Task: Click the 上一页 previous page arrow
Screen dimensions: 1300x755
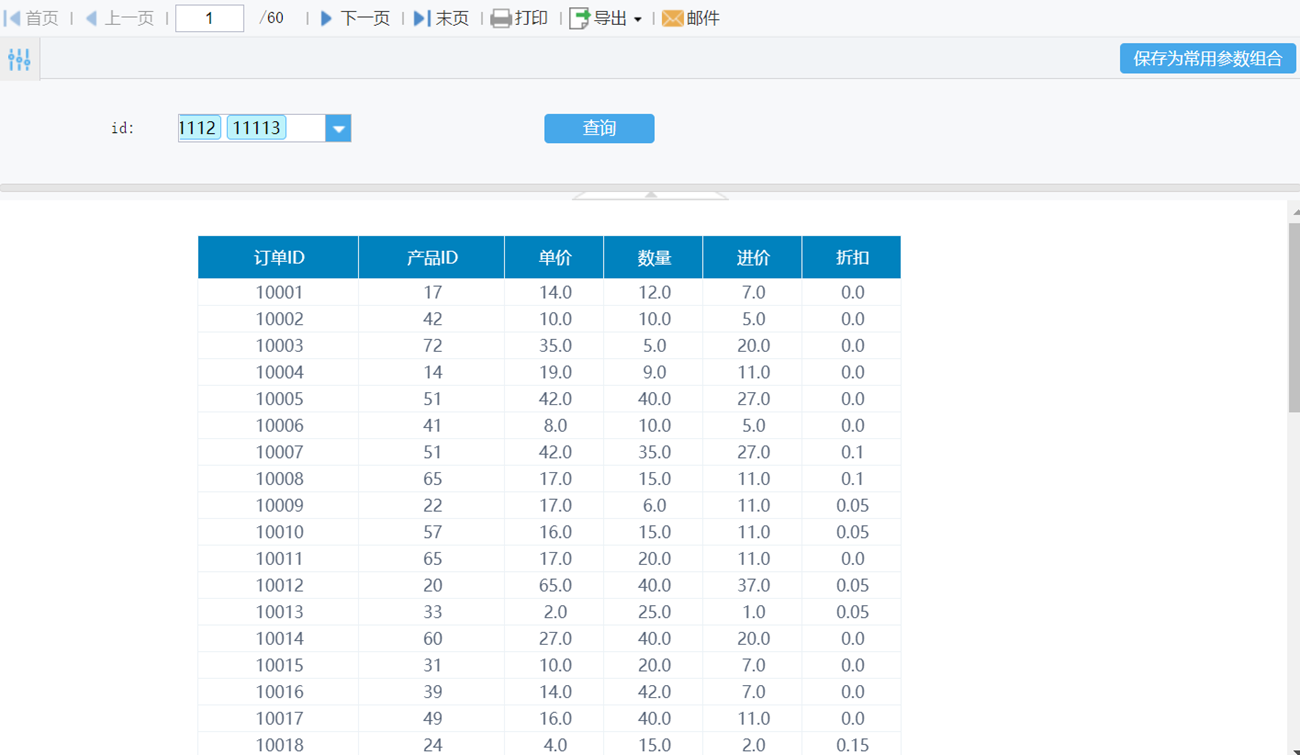Action: pyautogui.click(x=91, y=18)
